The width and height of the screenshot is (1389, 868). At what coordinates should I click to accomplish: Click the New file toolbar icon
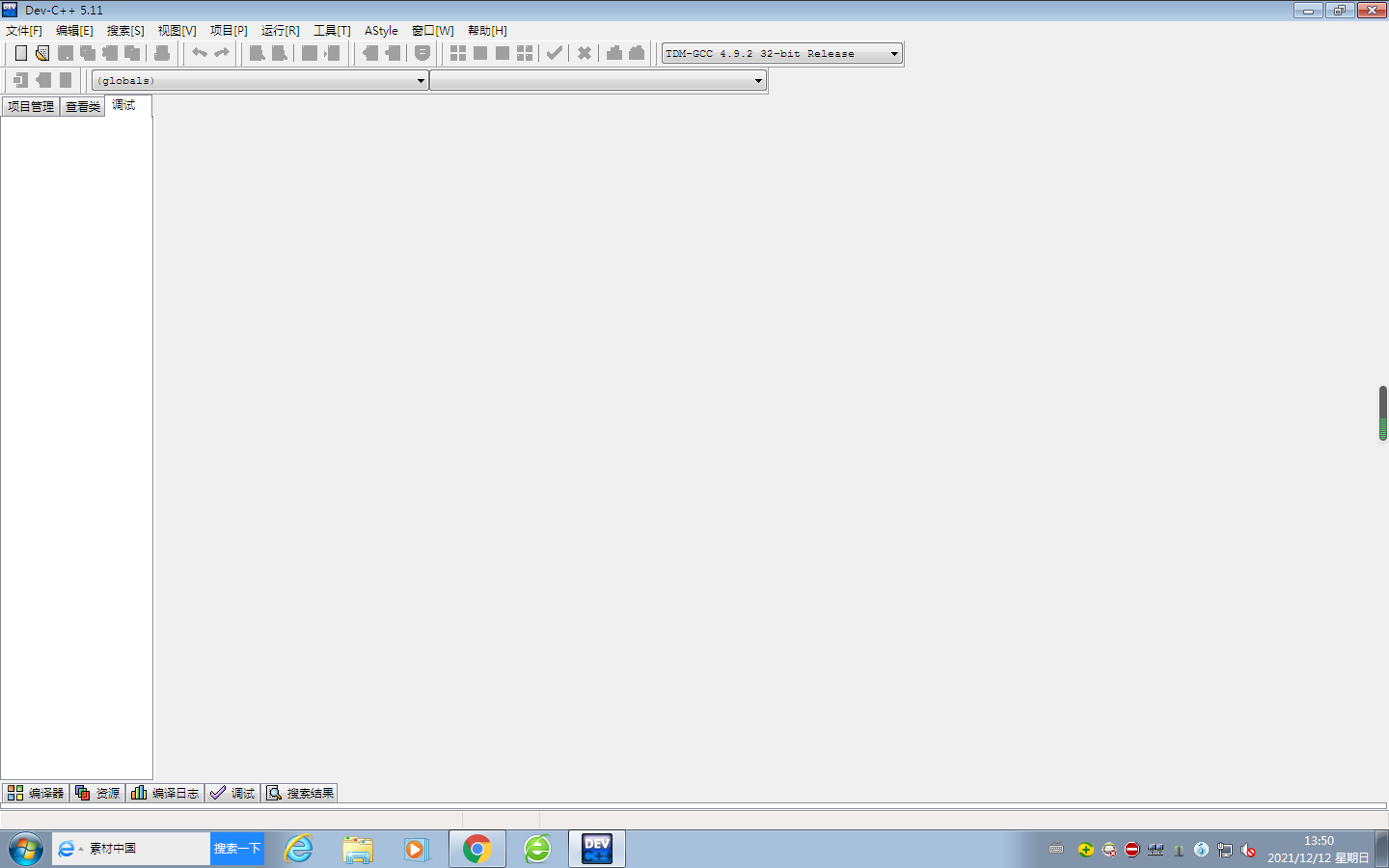click(x=20, y=53)
